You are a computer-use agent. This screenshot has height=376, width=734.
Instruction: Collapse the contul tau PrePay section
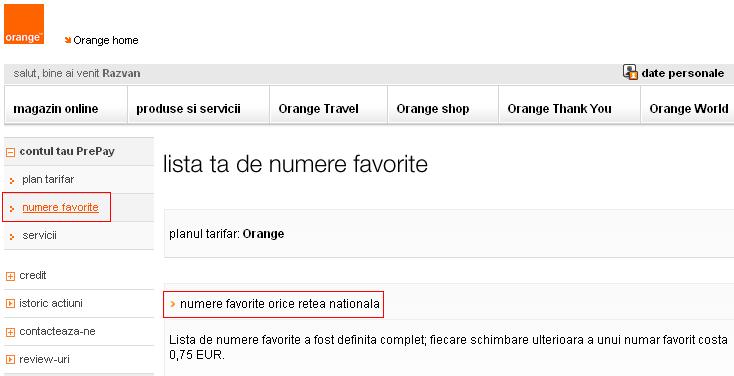10,152
